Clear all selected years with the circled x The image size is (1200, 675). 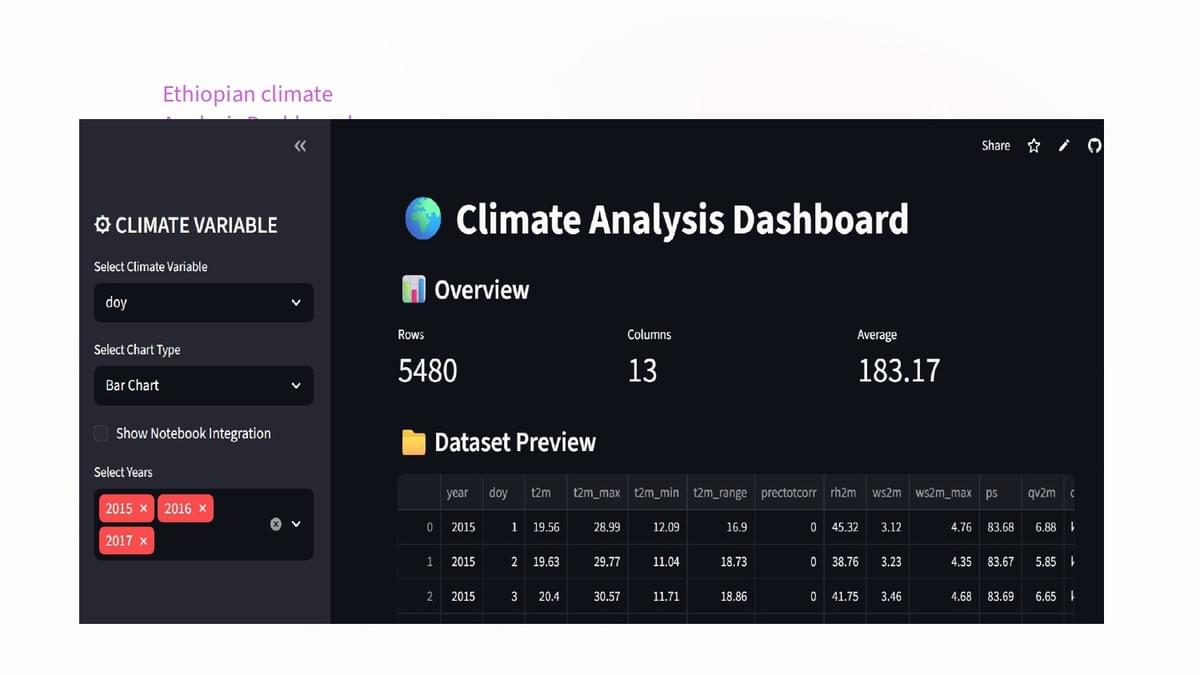point(276,524)
